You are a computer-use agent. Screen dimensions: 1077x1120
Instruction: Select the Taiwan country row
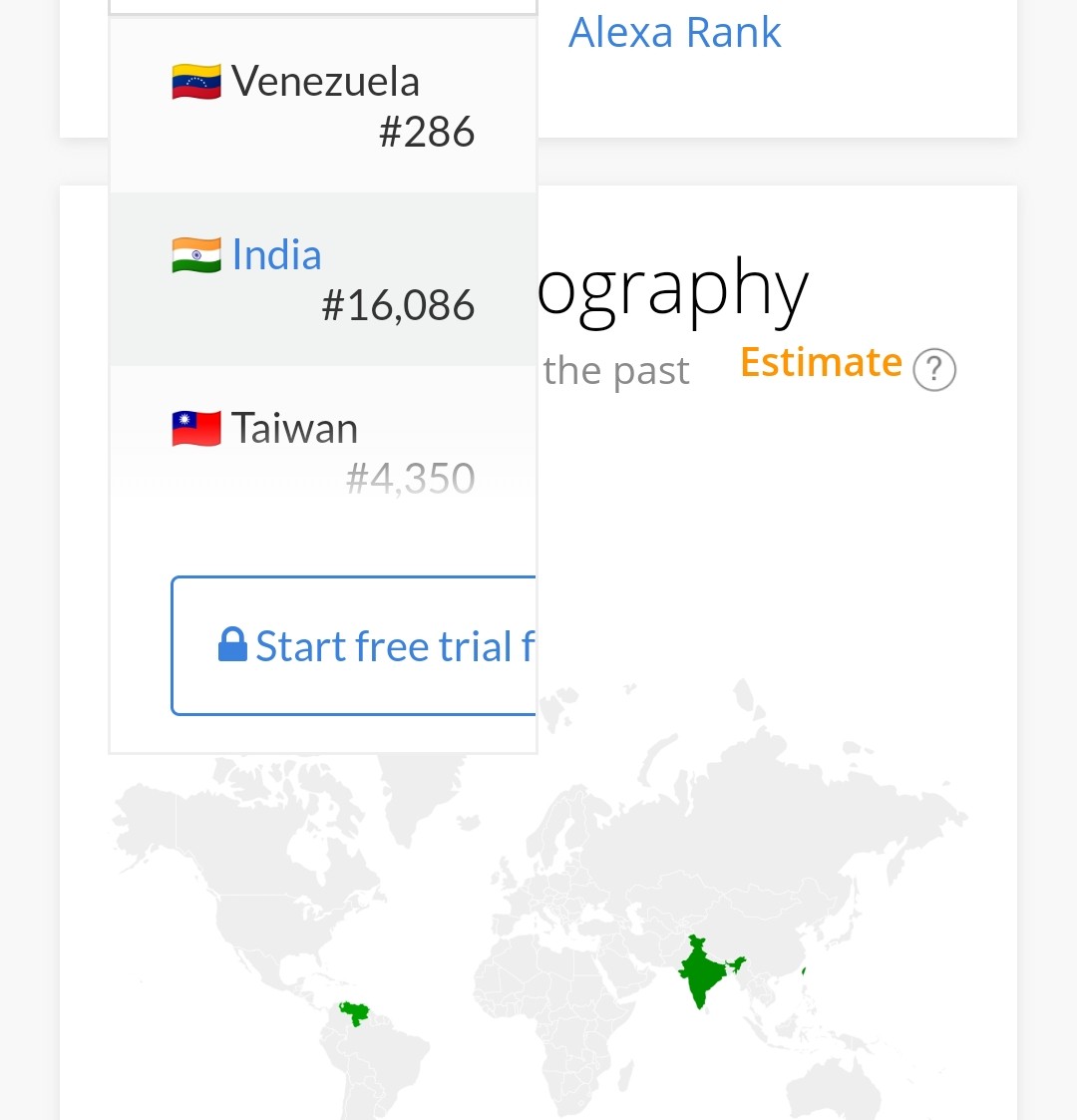323,453
